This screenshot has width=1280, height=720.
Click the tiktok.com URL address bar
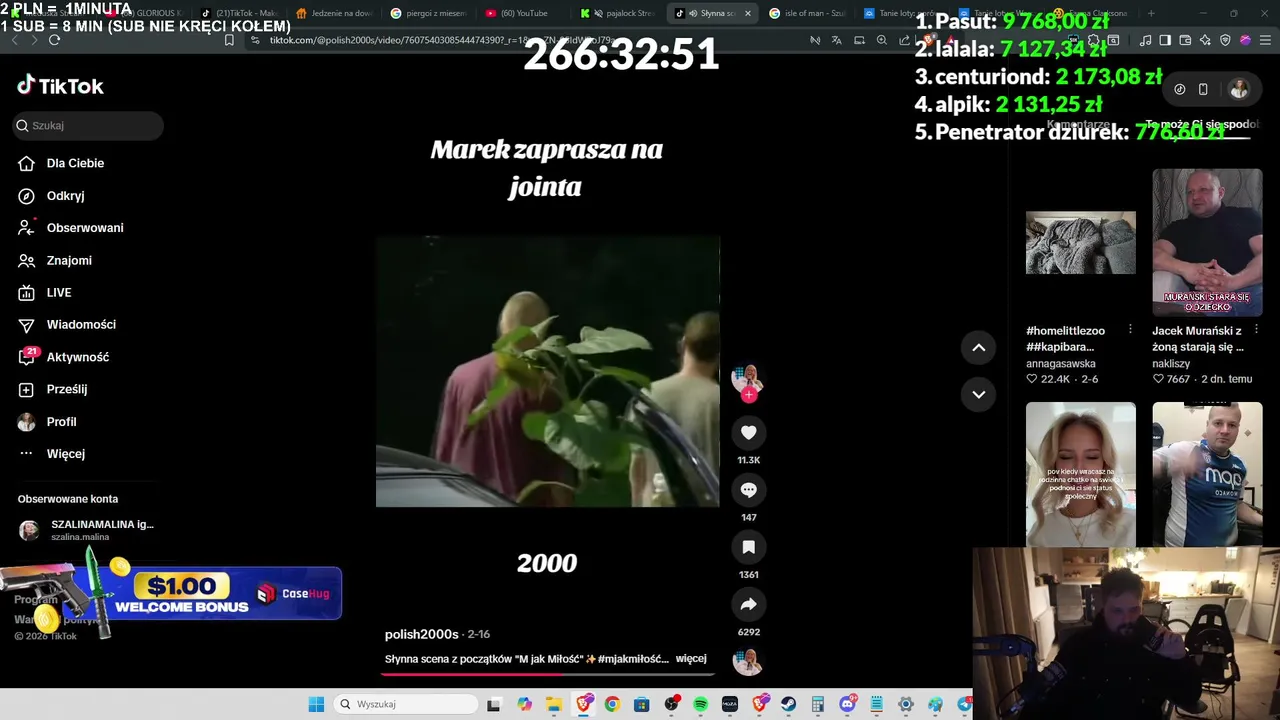coord(525,40)
